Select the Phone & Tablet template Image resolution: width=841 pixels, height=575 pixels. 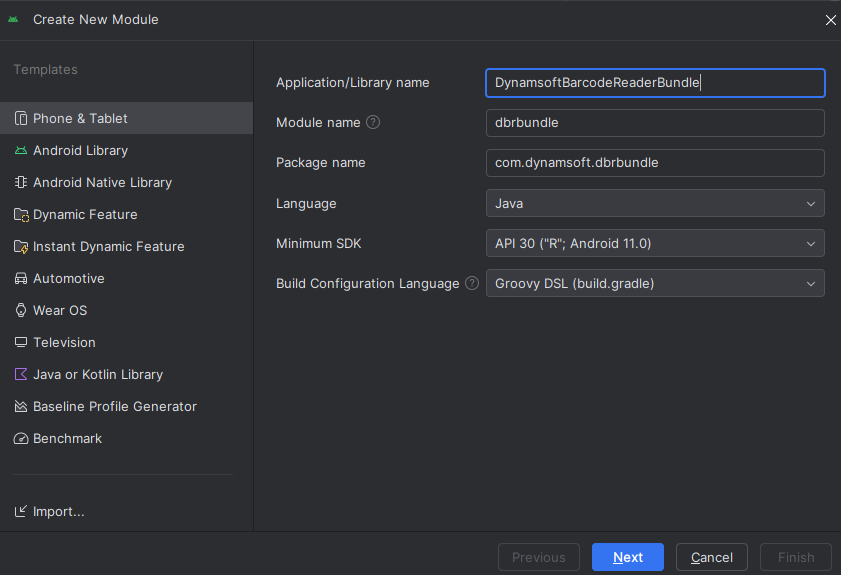[127, 118]
